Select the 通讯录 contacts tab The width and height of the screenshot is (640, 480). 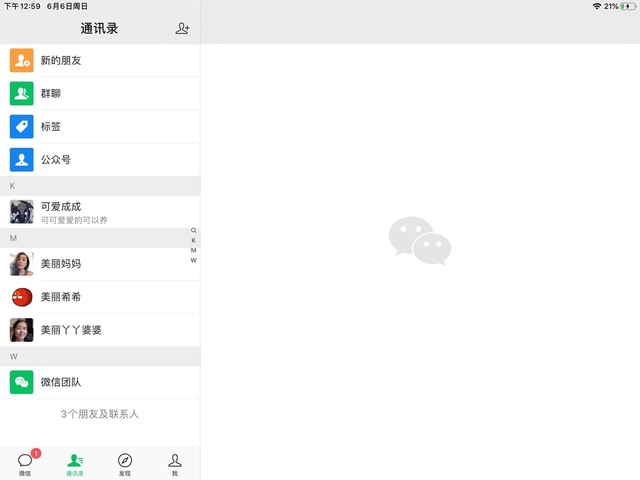[75, 463]
